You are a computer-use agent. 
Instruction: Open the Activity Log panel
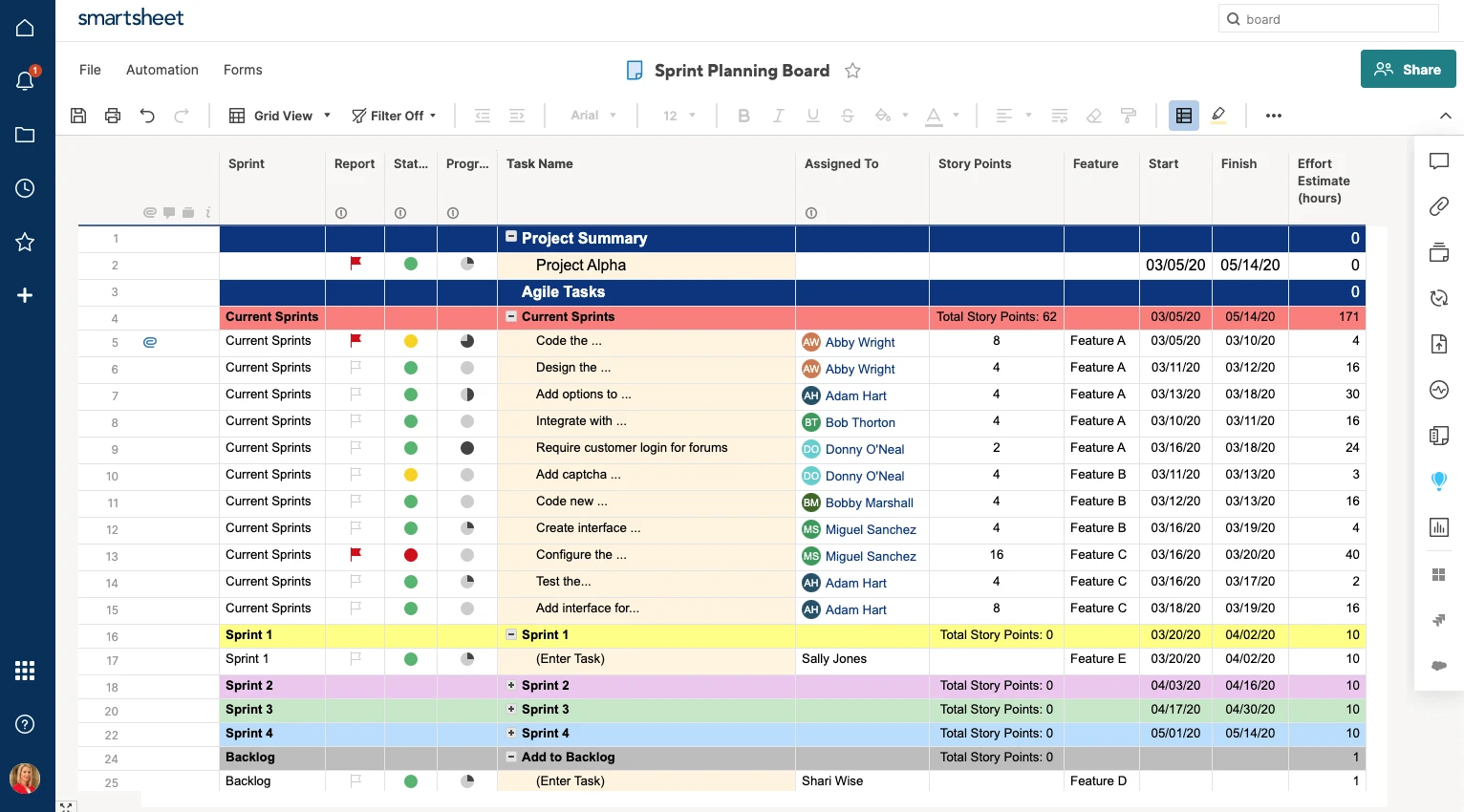(1439, 390)
